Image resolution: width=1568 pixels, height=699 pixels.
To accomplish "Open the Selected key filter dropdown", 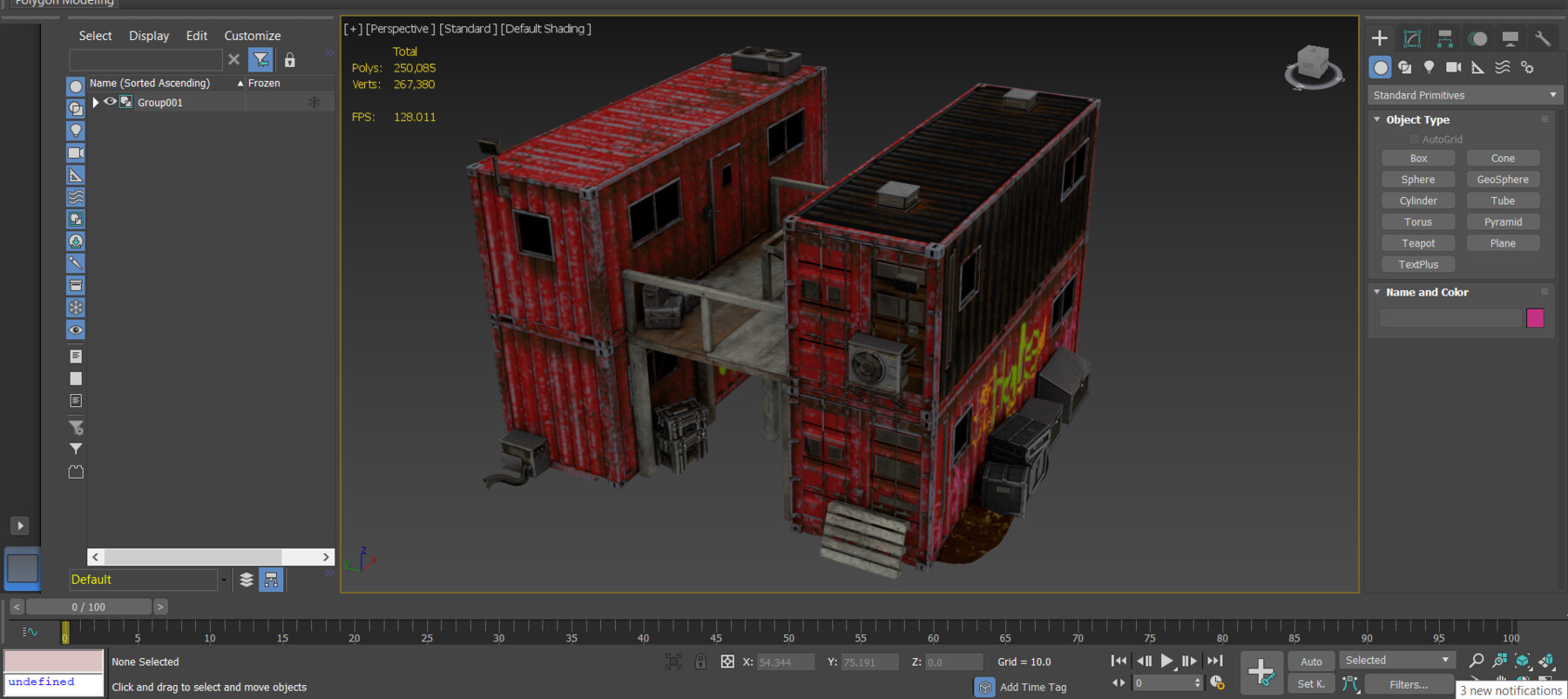I will 1397,661.
